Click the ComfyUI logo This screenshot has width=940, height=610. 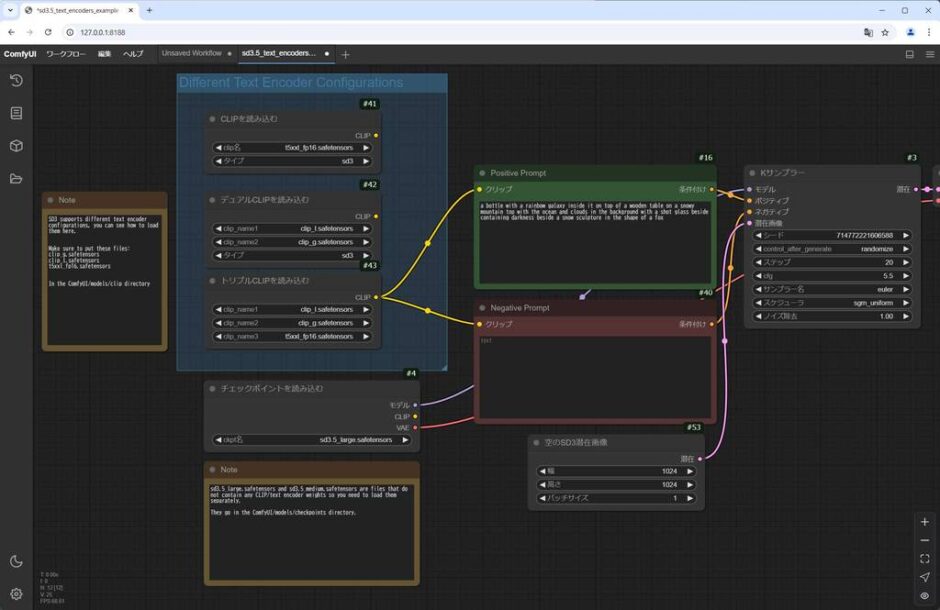[20, 54]
